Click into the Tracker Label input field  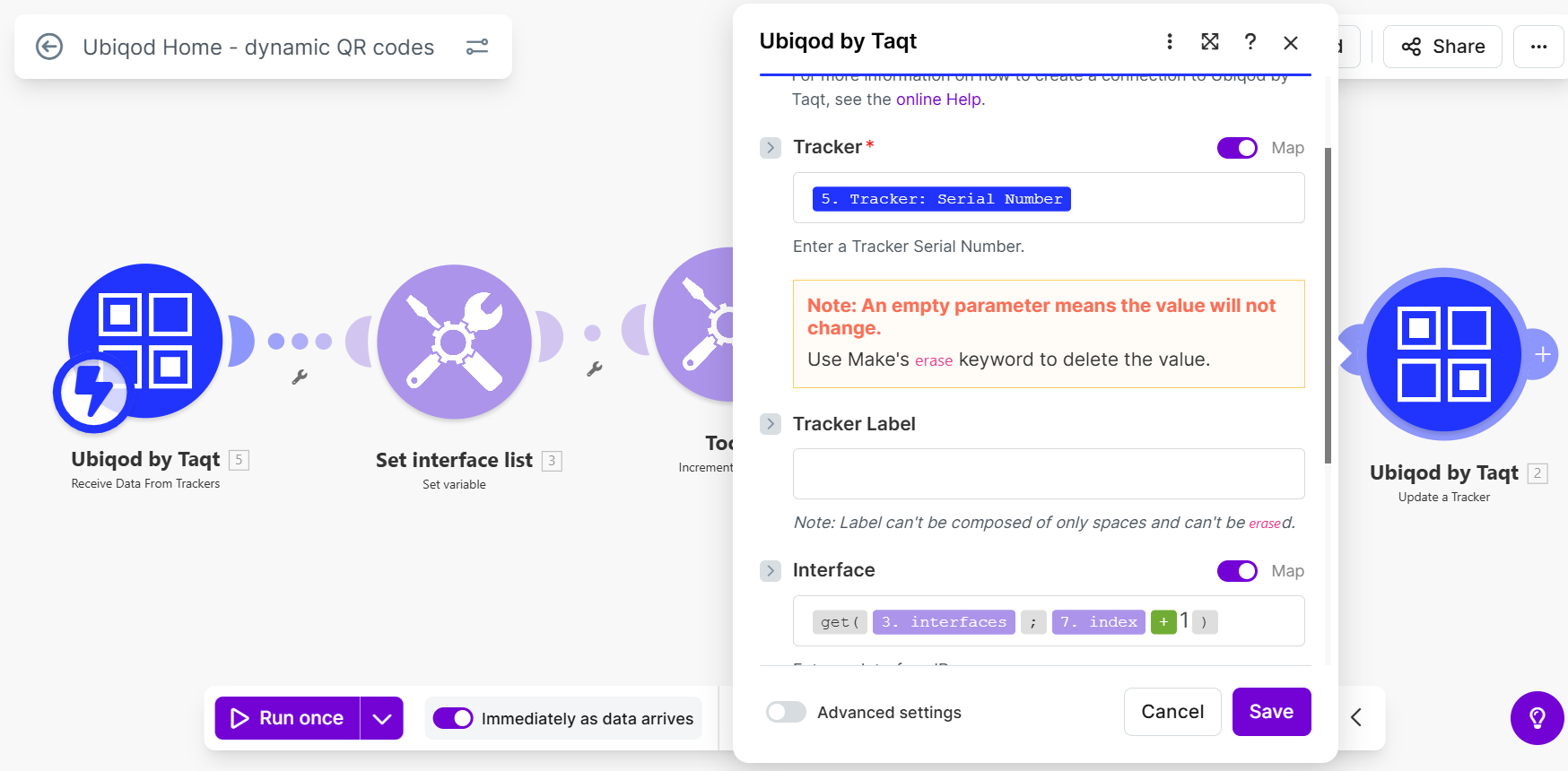(1048, 473)
